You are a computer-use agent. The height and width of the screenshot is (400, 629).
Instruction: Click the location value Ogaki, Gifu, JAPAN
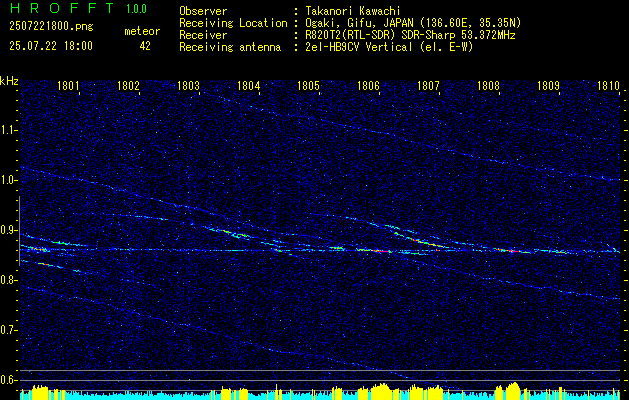[x=359, y=23]
